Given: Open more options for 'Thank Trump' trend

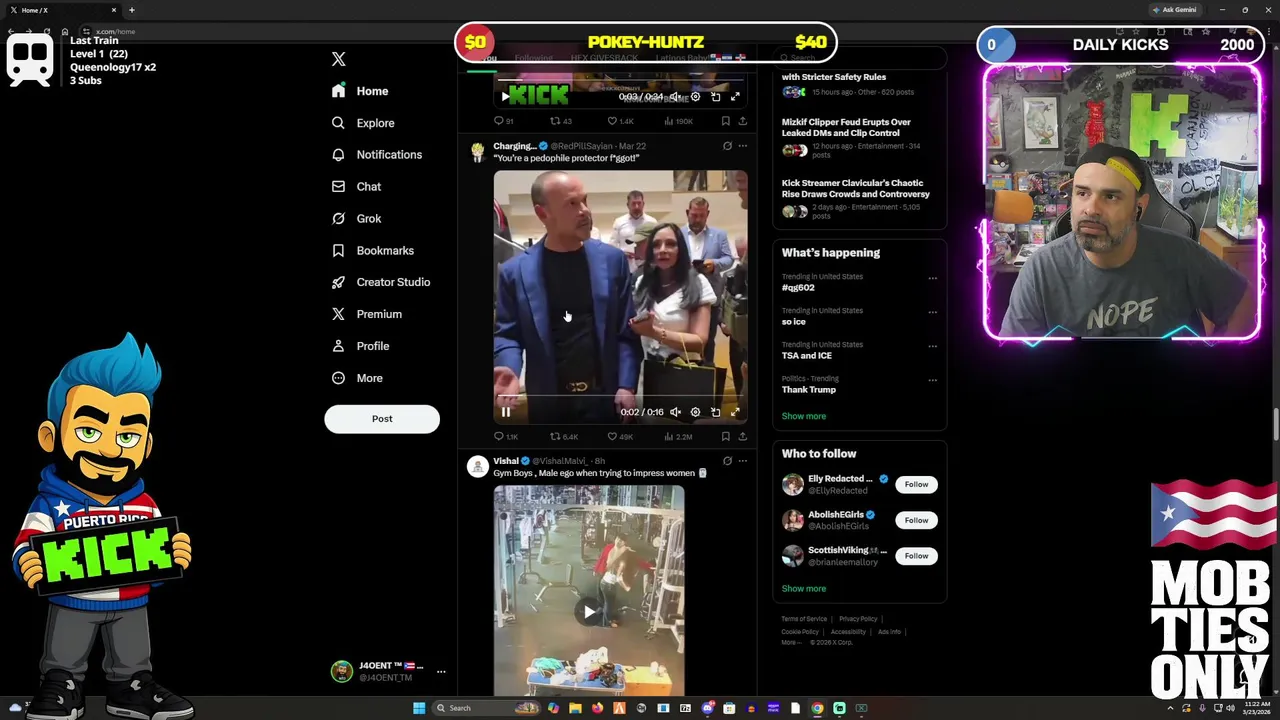Looking at the screenshot, I should (932, 380).
